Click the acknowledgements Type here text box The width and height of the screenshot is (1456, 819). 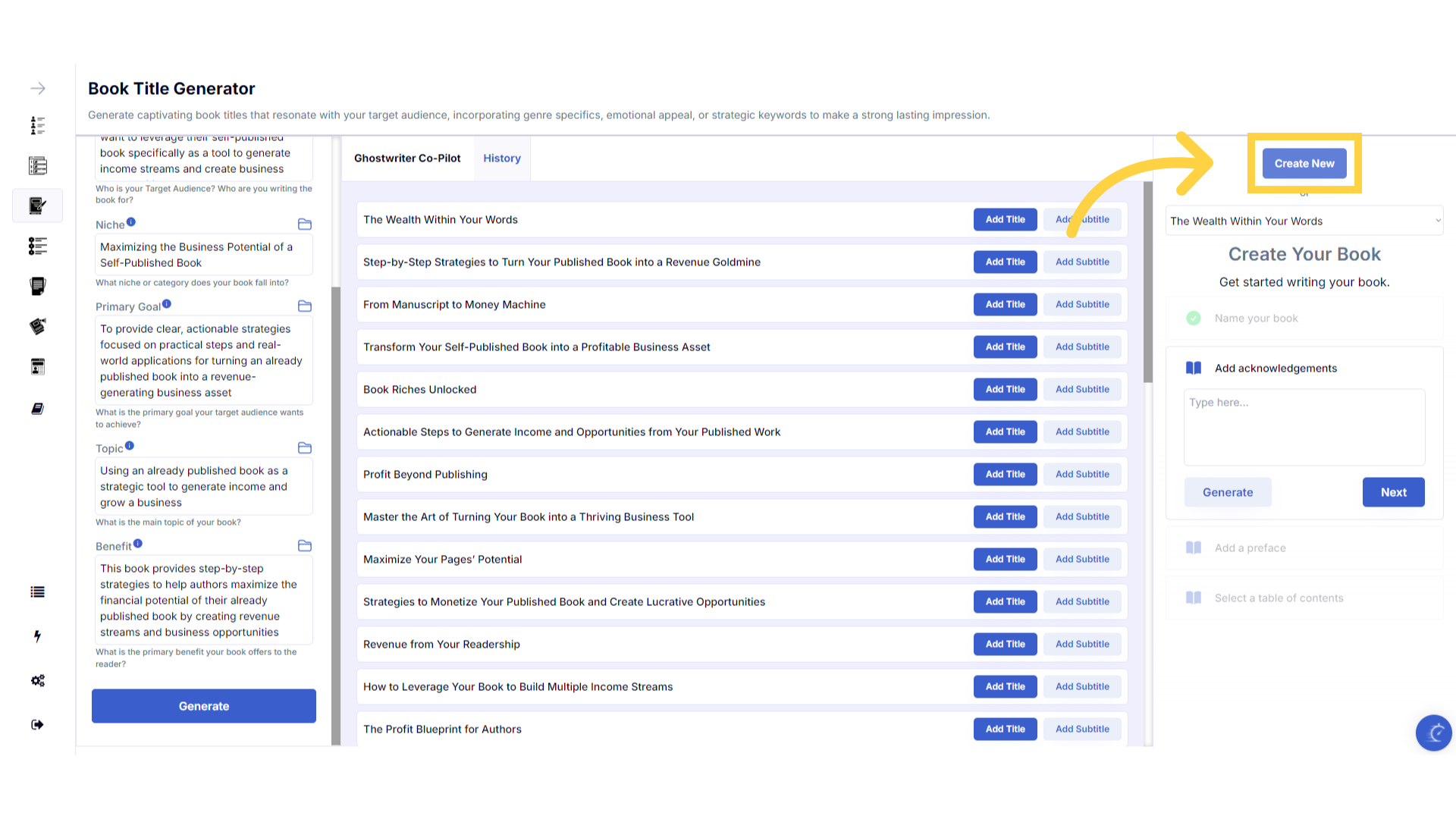coord(1304,427)
